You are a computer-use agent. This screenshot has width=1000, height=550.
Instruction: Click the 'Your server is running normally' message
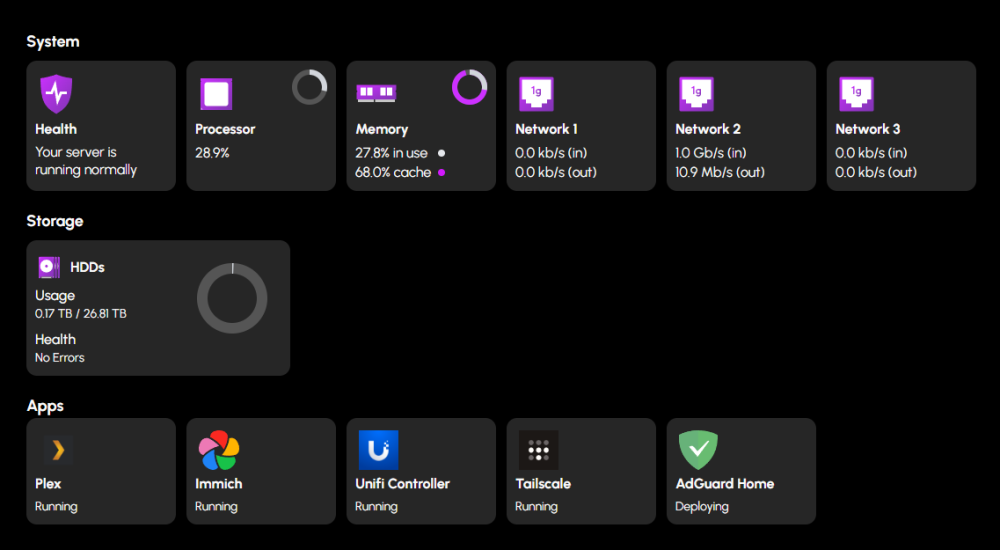[x=86, y=161]
